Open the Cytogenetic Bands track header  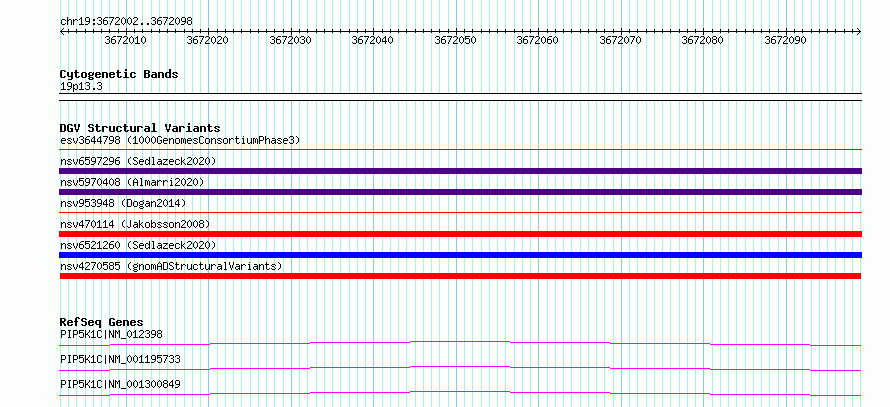pyautogui.click(x=119, y=74)
